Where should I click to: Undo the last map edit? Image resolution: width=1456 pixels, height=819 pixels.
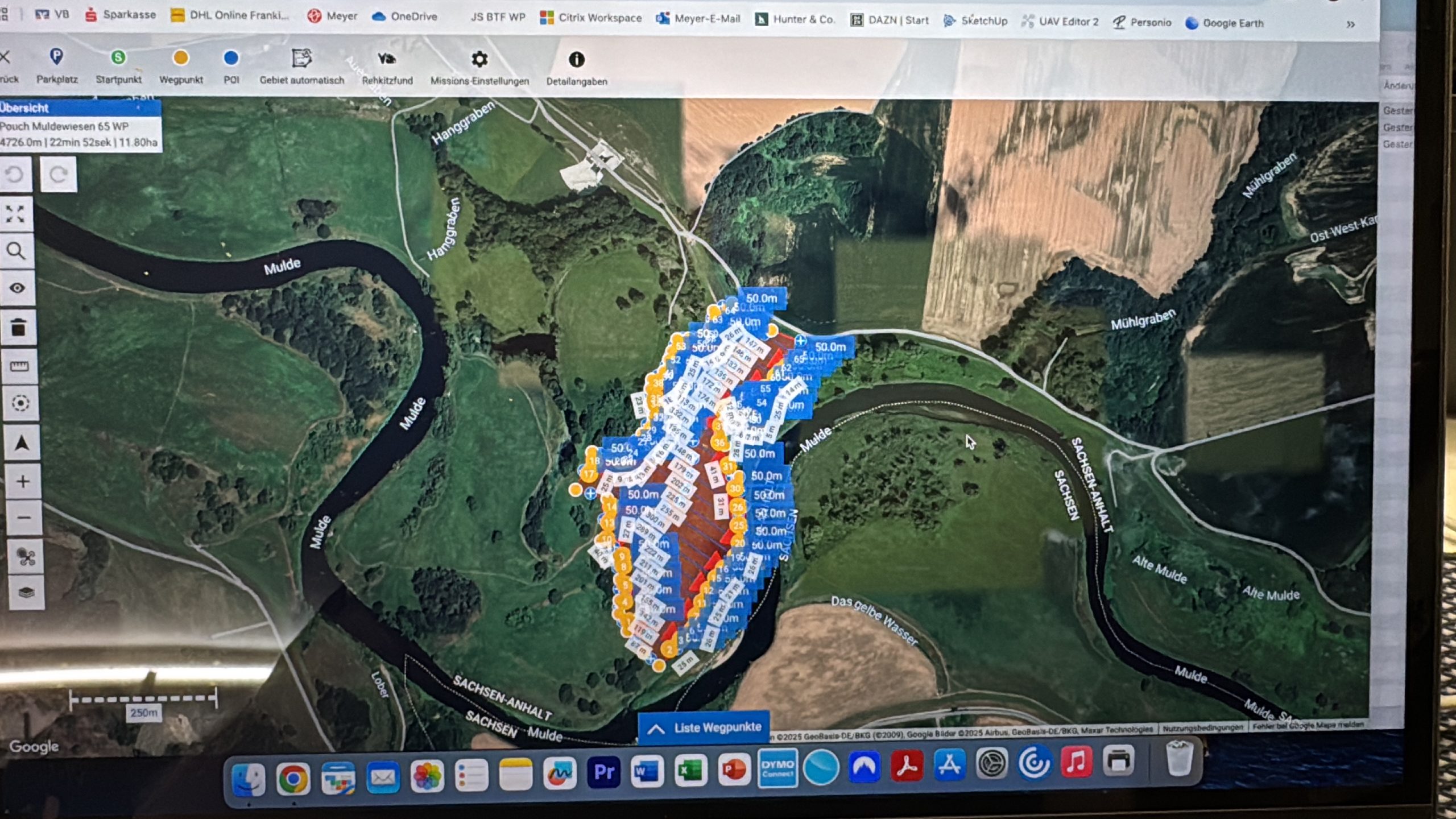click(15, 174)
